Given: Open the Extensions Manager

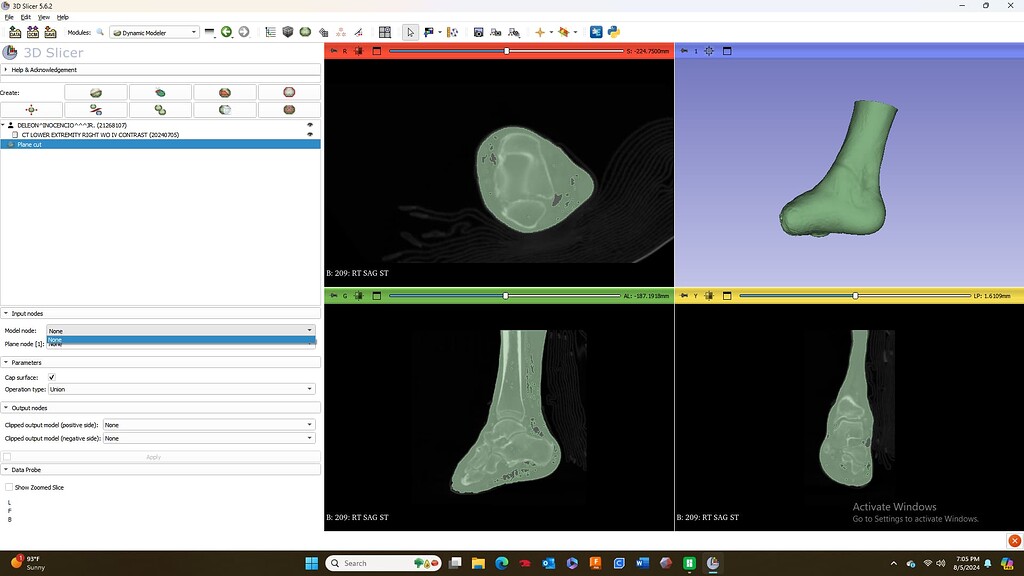Looking at the screenshot, I should click(596, 32).
